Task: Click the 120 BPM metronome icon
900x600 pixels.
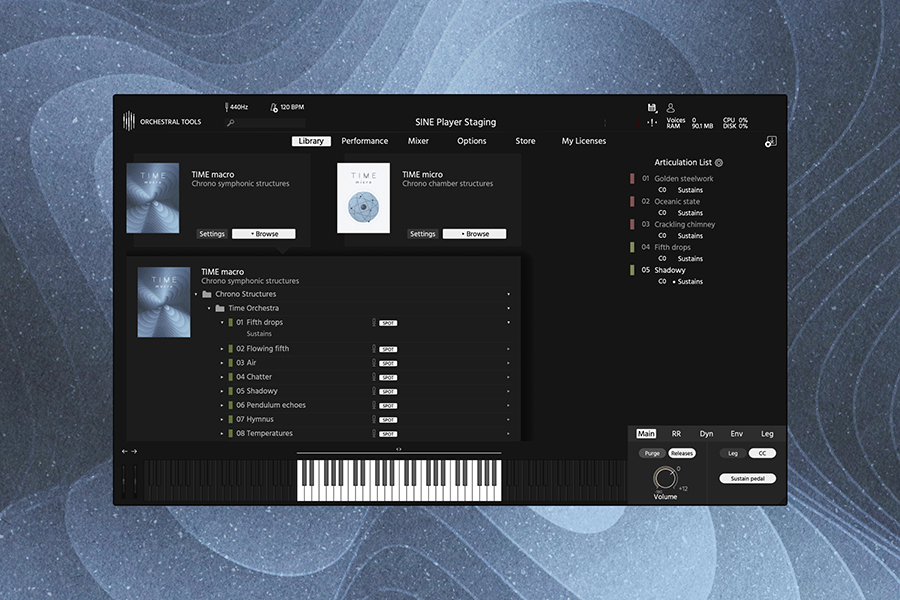Action: [x=274, y=107]
